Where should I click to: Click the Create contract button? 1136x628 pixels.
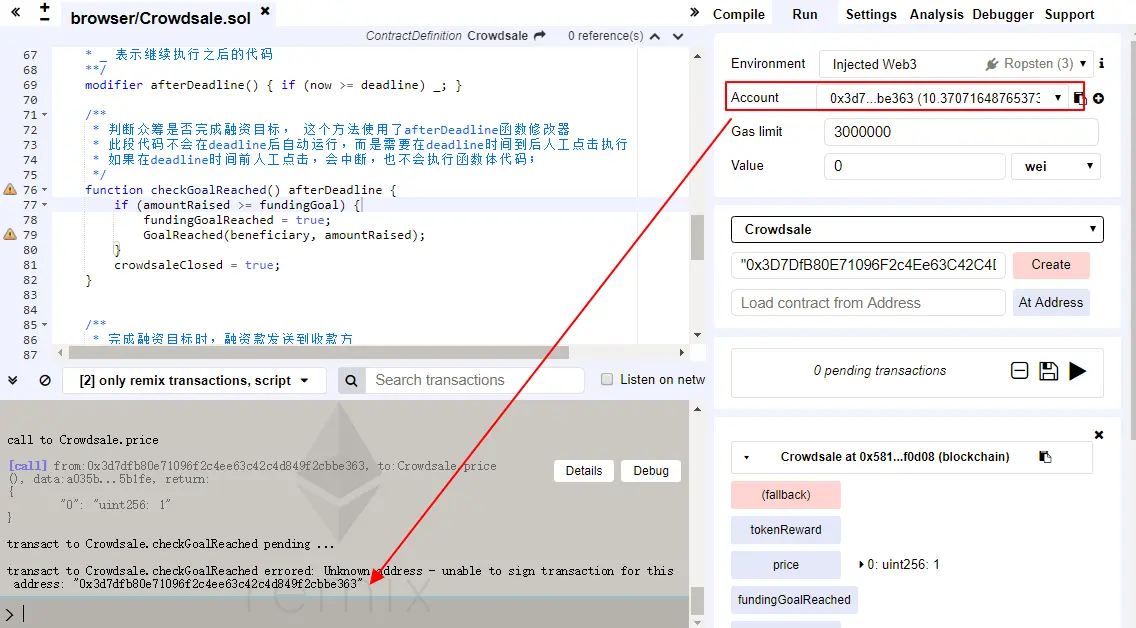pyautogui.click(x=1051, y=264)
